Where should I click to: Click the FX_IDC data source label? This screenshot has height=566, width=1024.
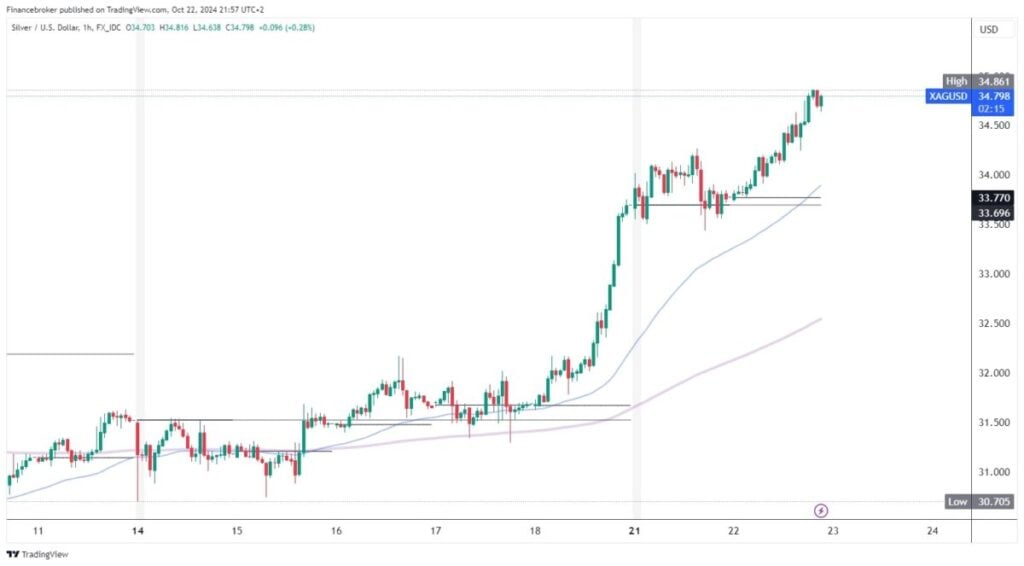point(108,28)
